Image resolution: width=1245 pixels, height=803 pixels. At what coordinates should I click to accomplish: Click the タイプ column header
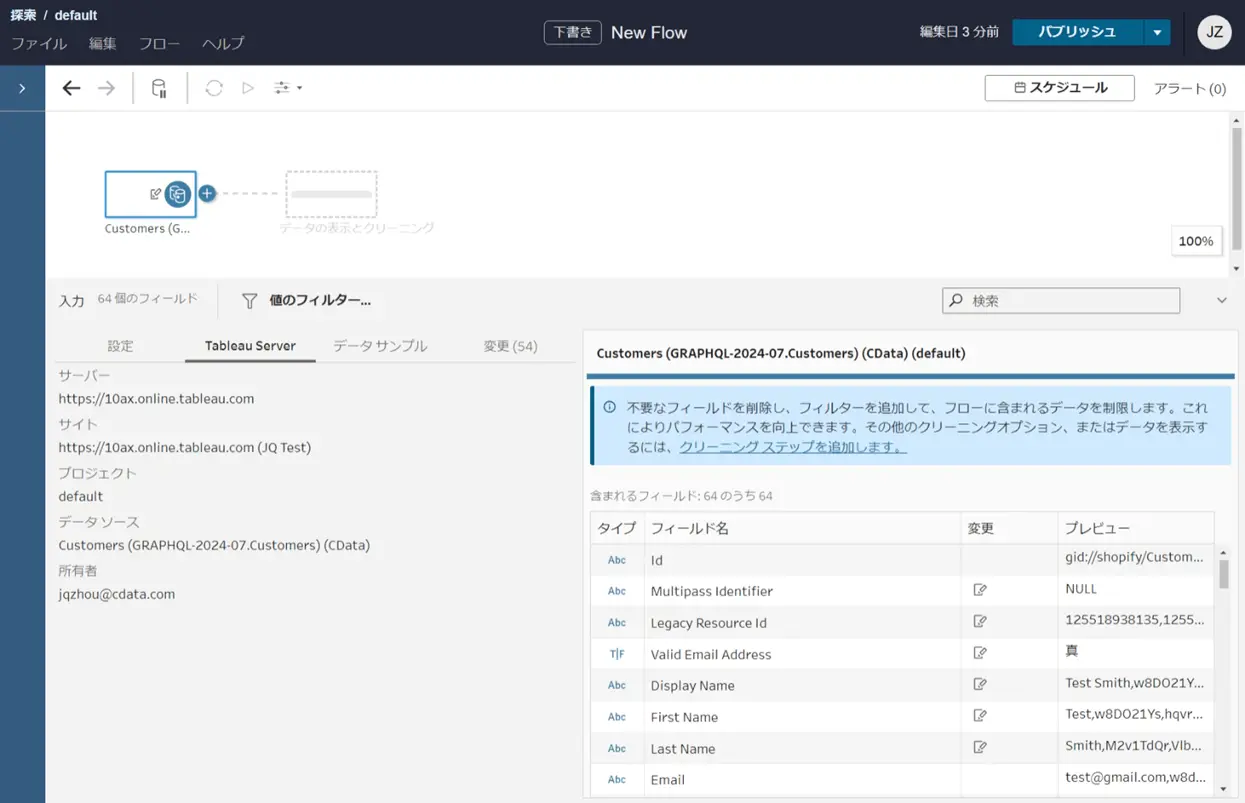tap(617, 528)
